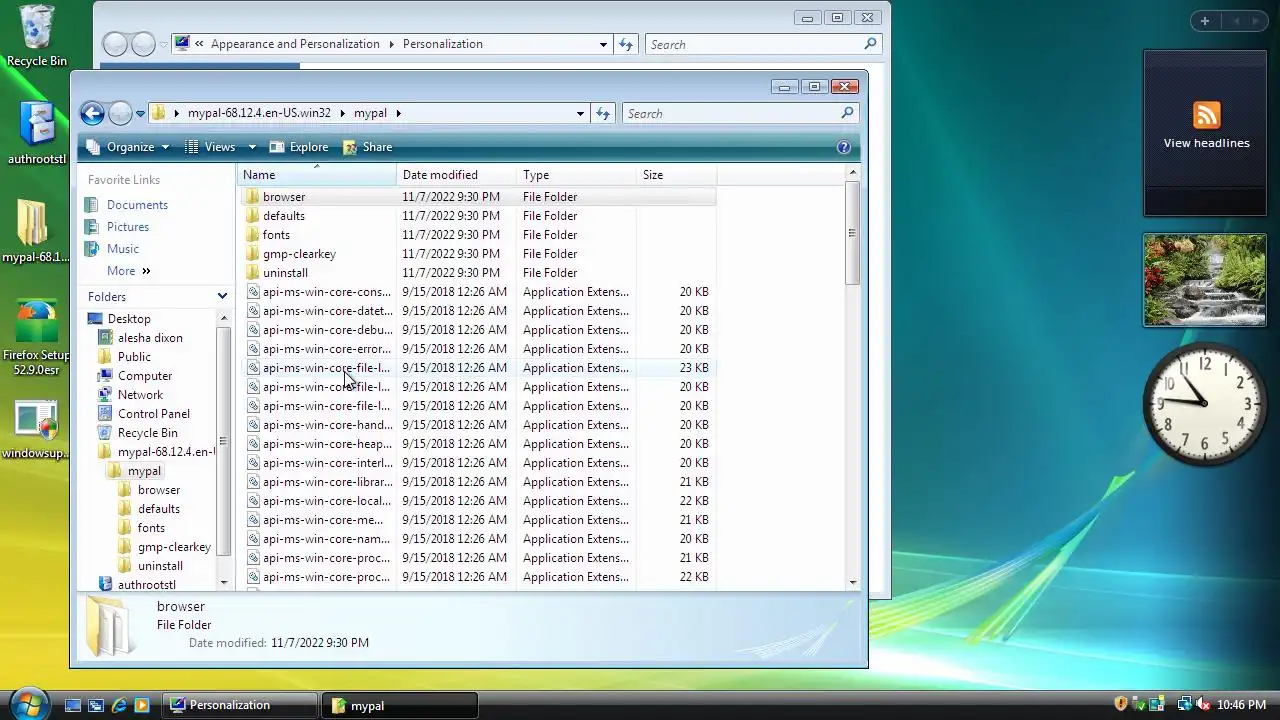Click the arrow after mypal-68.12.4.en-US.win32 in path

coord(342,113)
